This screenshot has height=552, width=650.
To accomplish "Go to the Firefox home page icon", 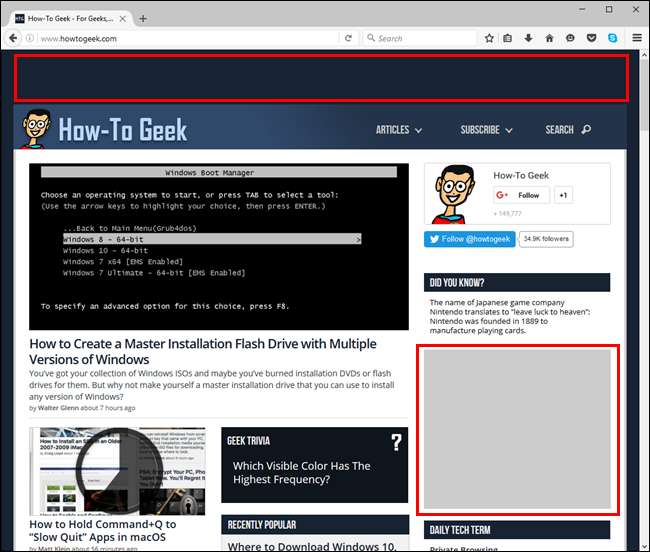I will click(x=548, y=38).
